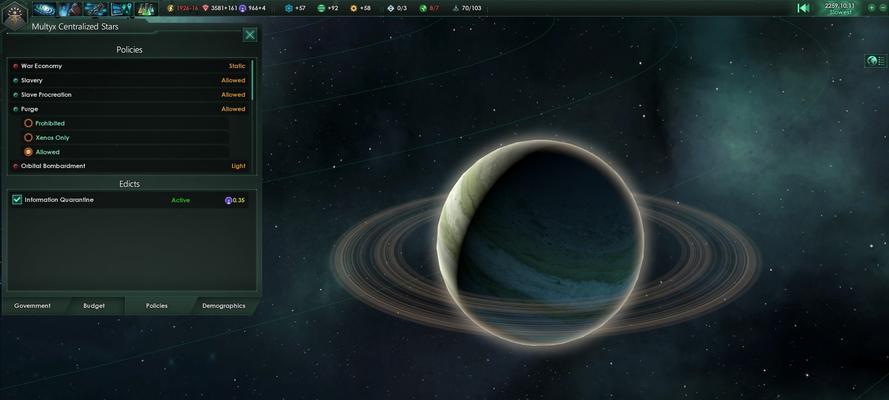889x400 pixels.
Task: Click the rewind pause arrows icon
Action: [803, 8]
